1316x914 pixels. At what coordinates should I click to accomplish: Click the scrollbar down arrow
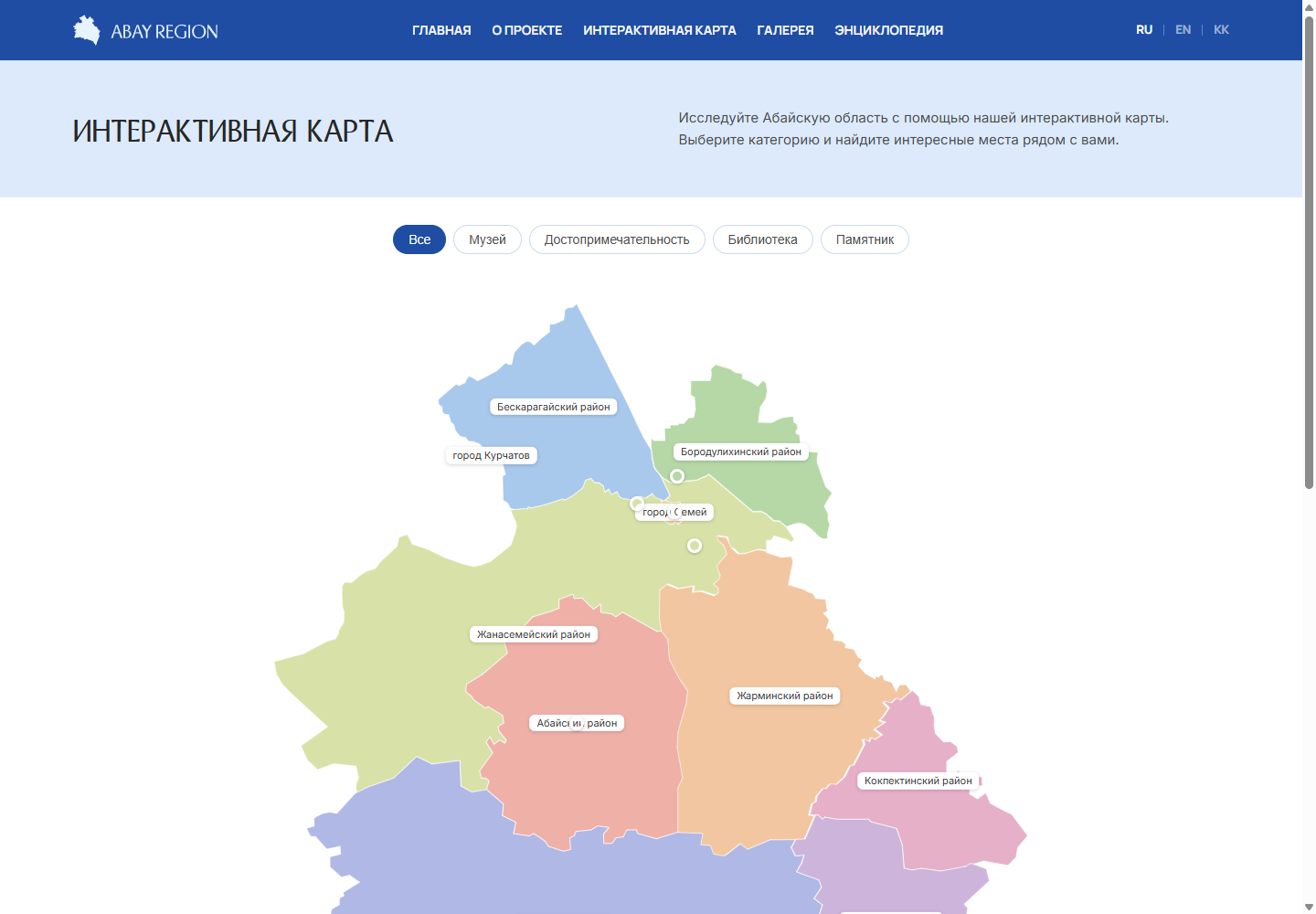(1309, 907)
